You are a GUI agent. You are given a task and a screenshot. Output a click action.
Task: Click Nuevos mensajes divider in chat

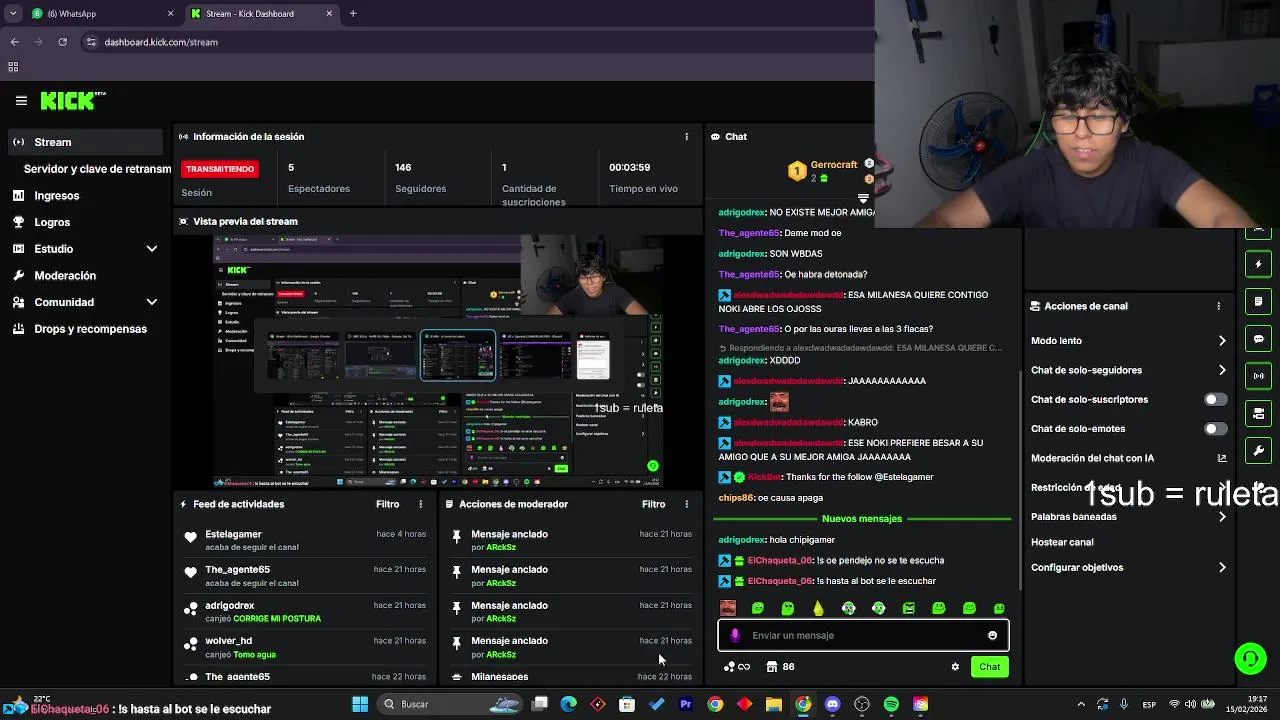[x=862, y=519]
